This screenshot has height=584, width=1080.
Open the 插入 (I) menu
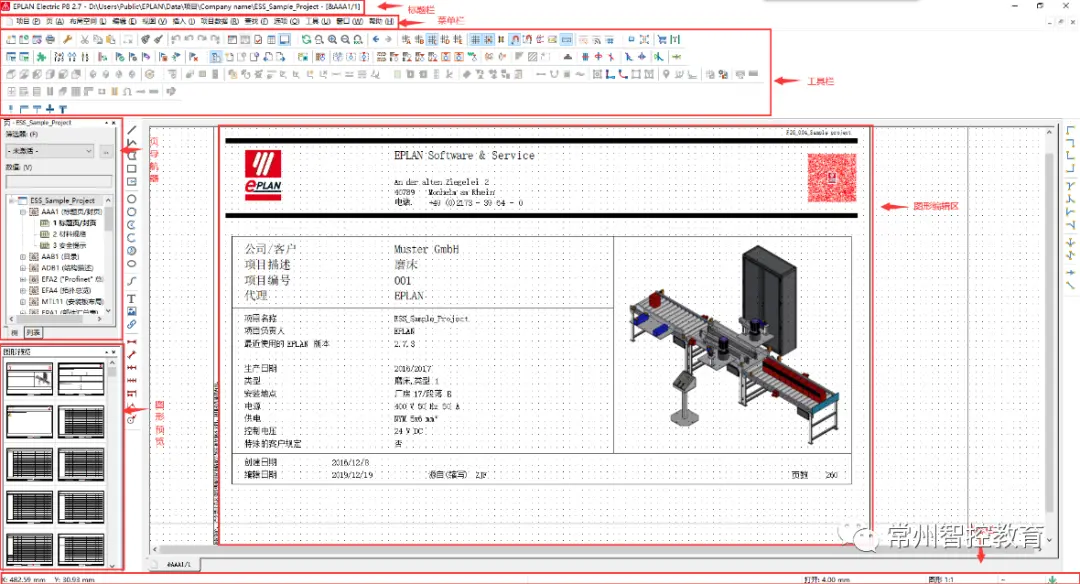pyautogui.click(x=184, y=21)
